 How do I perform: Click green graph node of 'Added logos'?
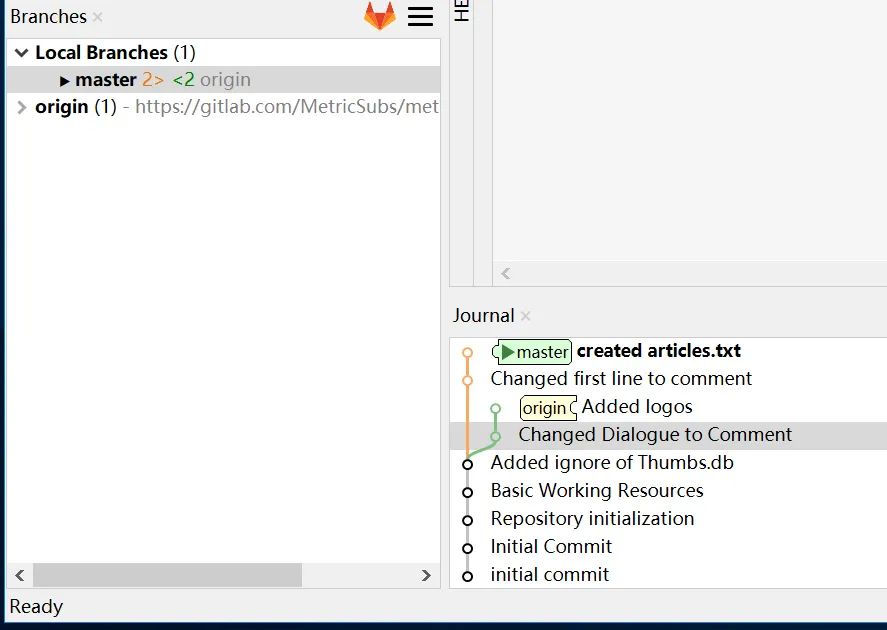pyautogui.click(x=496, y=408)
